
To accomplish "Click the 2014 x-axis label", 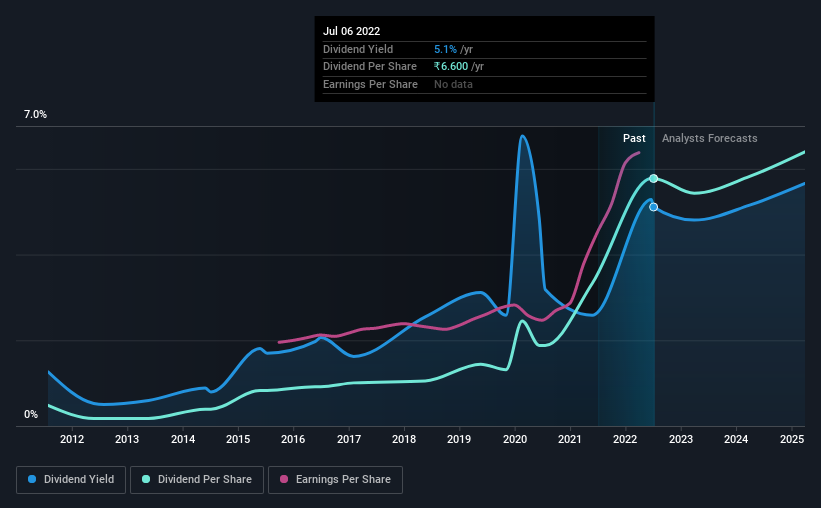I will point(183,439).
